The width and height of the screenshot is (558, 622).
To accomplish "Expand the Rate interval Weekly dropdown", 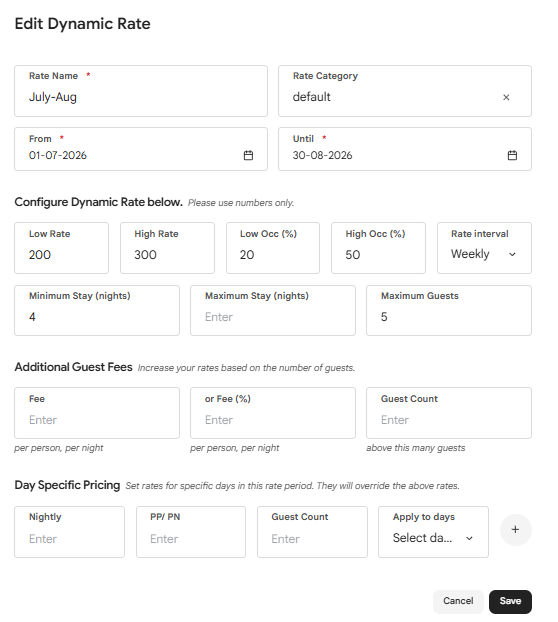I will click(484, 248).
